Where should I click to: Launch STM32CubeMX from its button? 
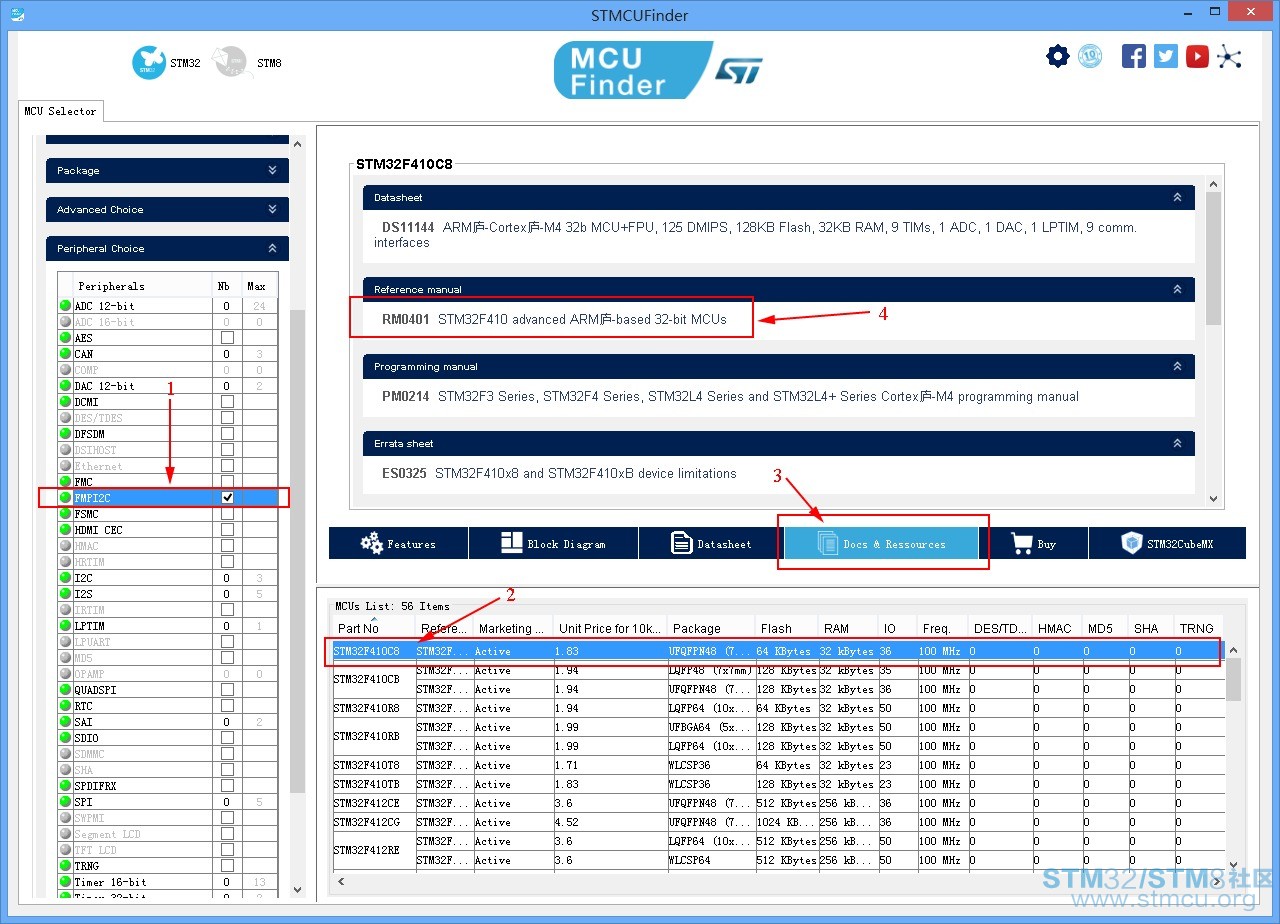1167,543
